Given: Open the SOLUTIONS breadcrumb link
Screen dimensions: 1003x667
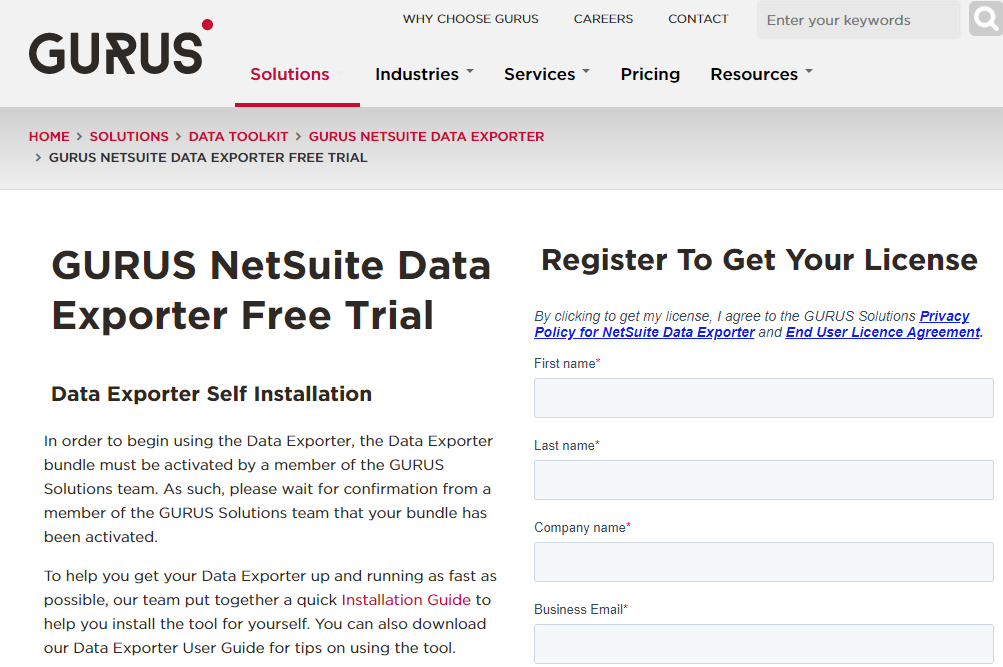Looking at the screenshot, I should [x=129, y=136].
